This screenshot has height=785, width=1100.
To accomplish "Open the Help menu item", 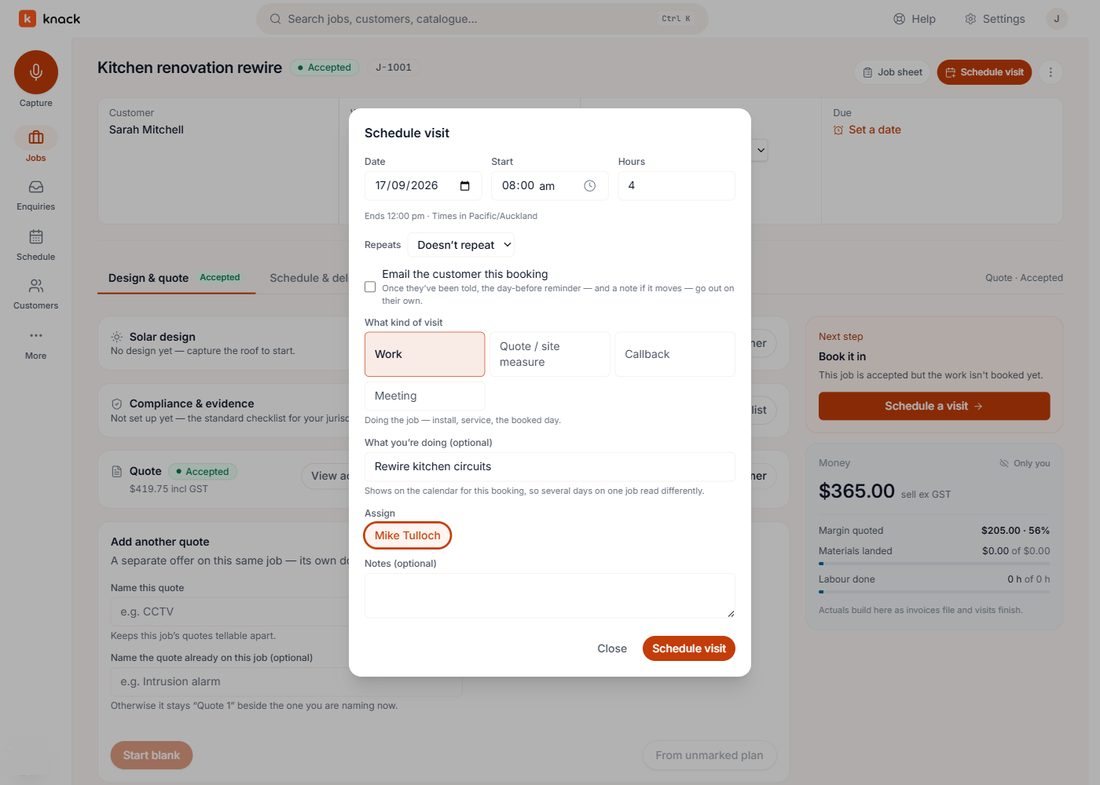I will click(914, 19).
